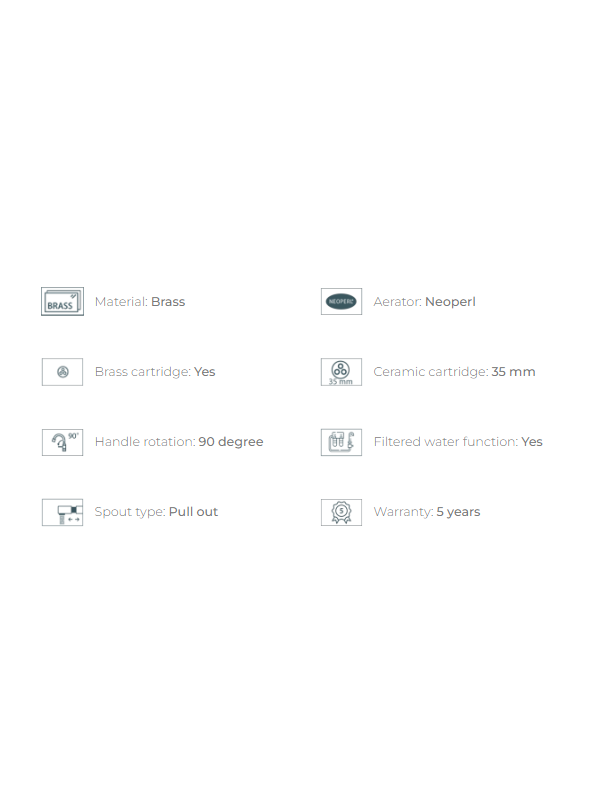Click the filtered water function icon

point(341,442)
